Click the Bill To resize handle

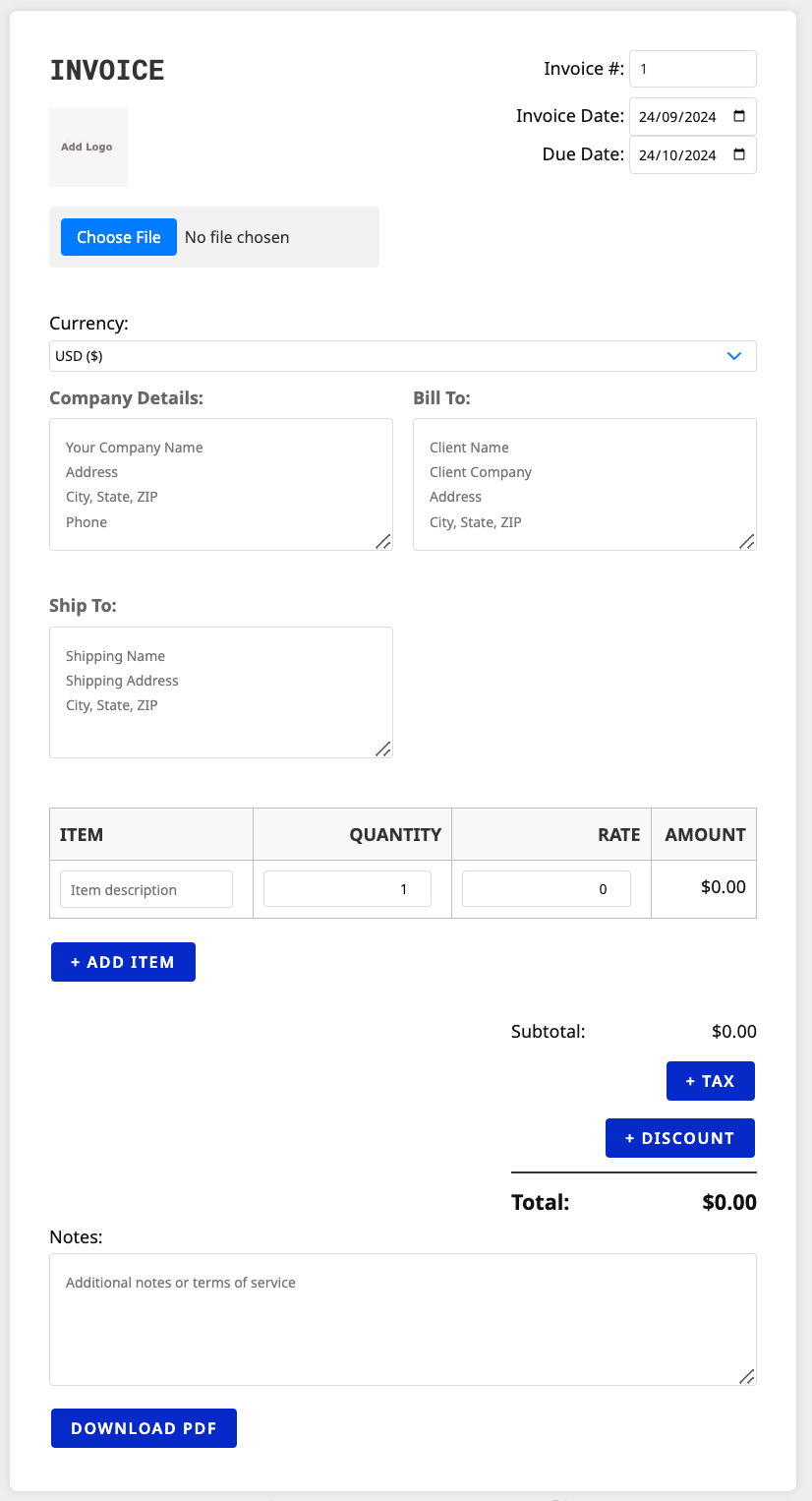[746, 541]
